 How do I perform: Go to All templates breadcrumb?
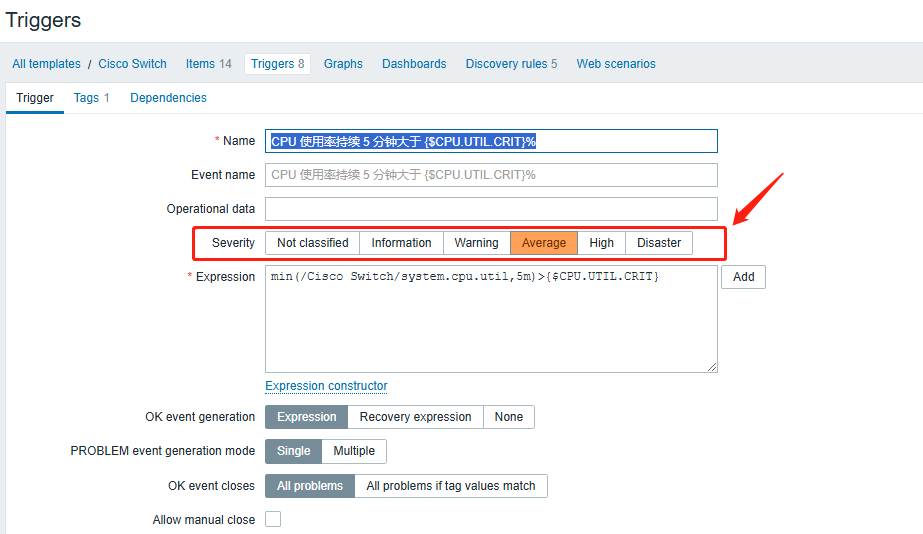tap(46, 64)
